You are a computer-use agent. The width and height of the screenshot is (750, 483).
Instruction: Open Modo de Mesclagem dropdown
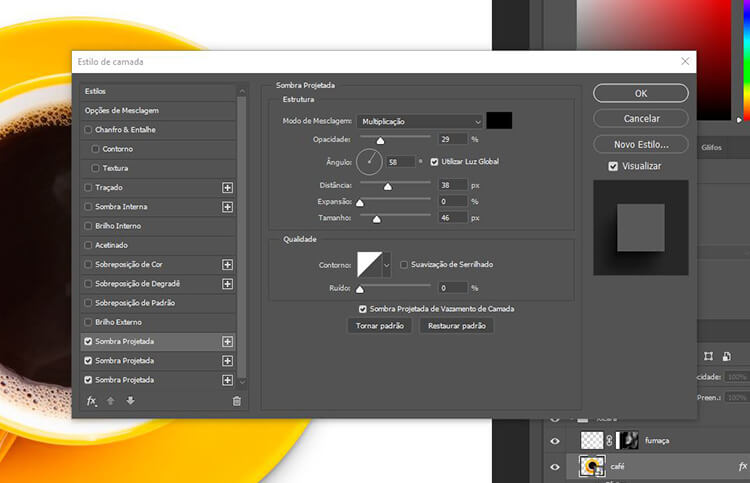click(x=419, y=121)
